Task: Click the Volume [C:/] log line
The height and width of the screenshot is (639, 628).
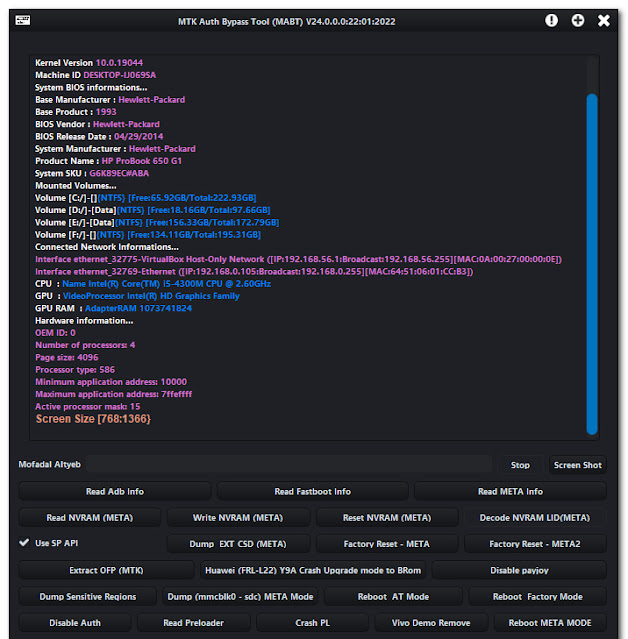Action: [145, 198]
